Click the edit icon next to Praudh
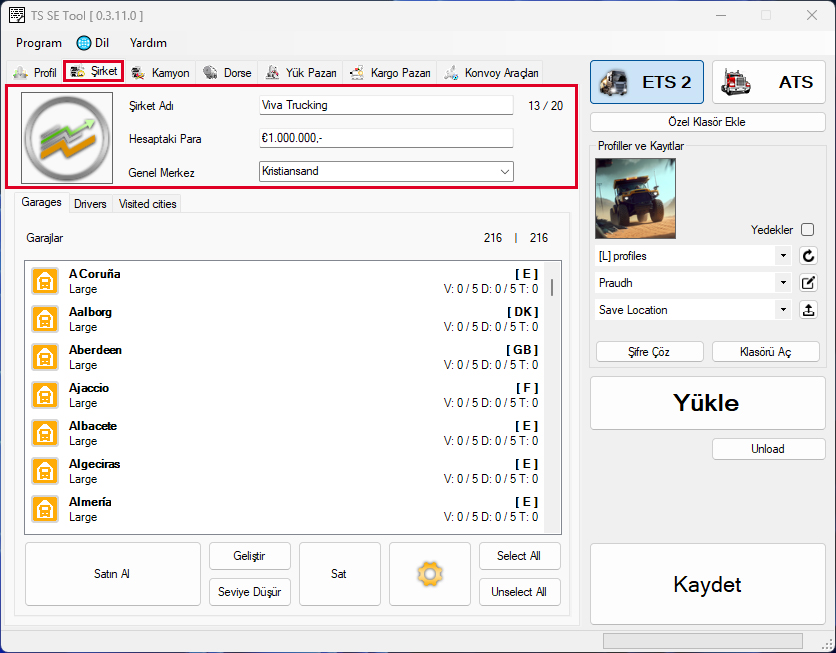836x653 pixels. 809,283
